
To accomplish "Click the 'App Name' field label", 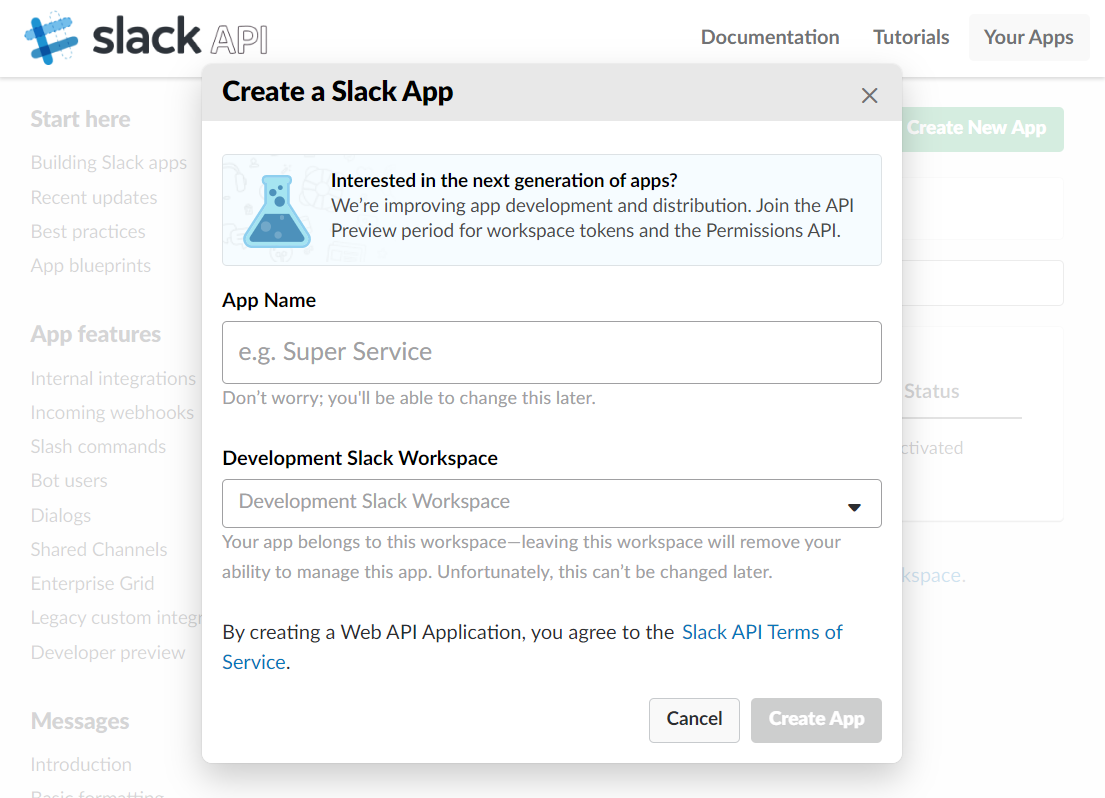I will coord(269,300).
